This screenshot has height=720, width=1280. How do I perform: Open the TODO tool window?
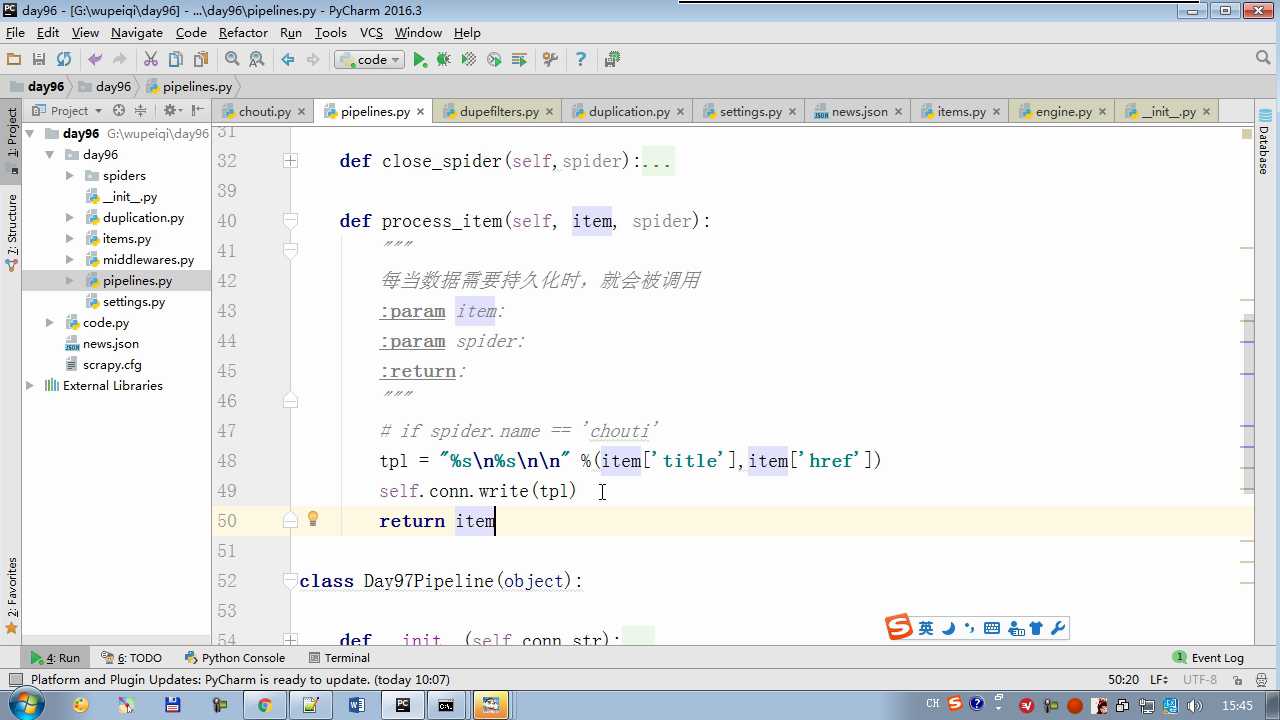pyautogui.click(x=131, y=658)
